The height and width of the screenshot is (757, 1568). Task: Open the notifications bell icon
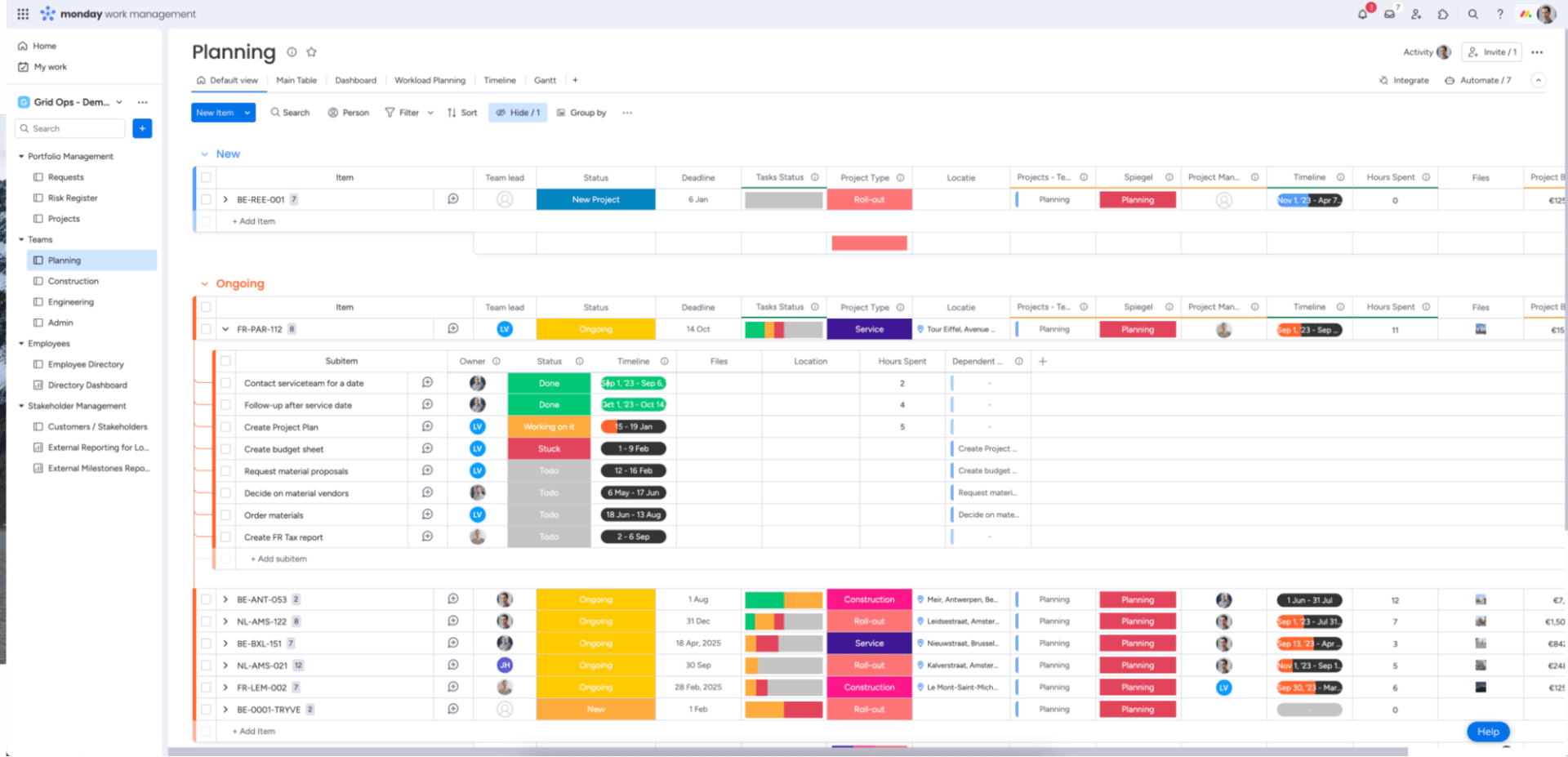(x=1362, y=14)
